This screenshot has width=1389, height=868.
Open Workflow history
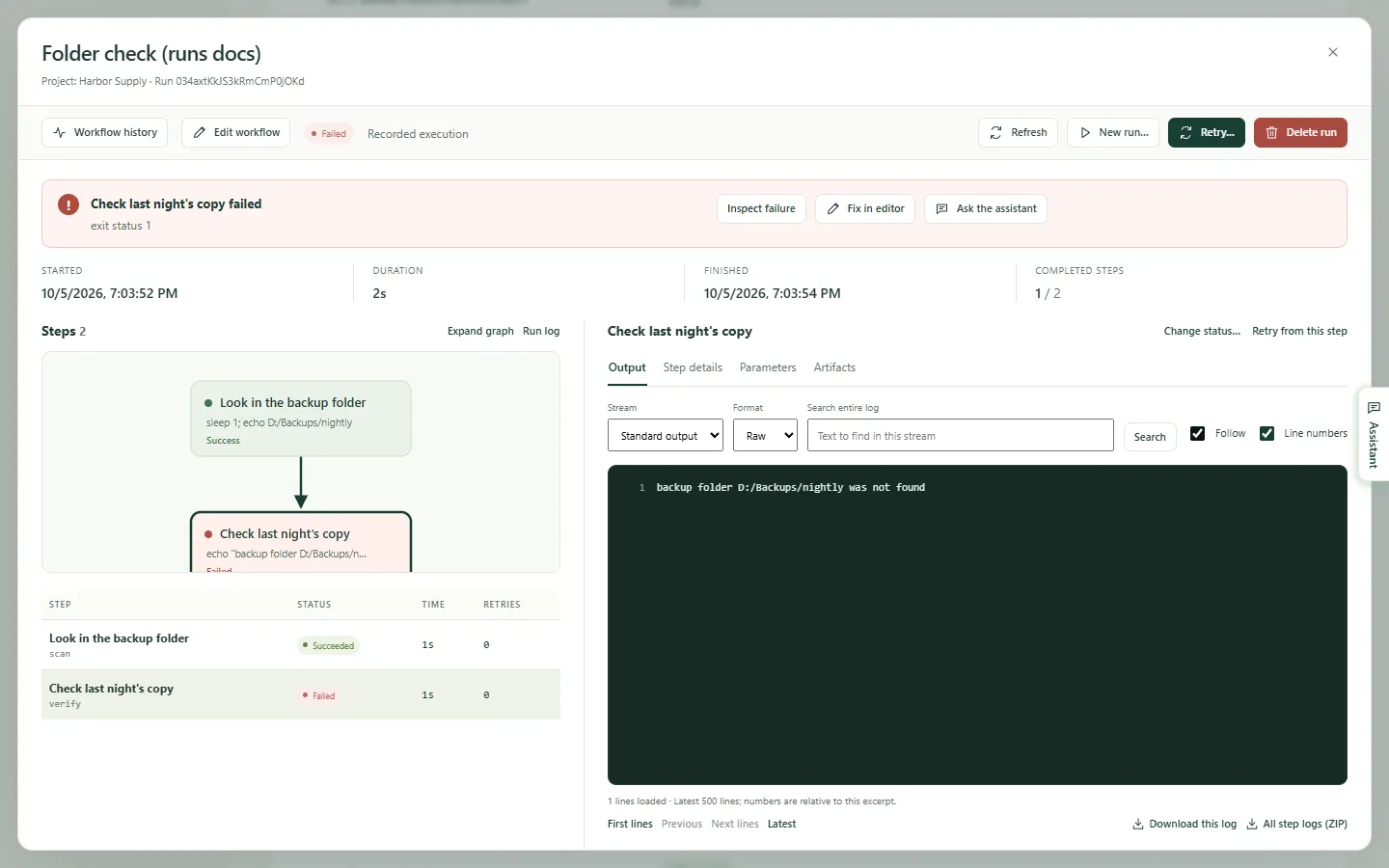pos(105,133)
